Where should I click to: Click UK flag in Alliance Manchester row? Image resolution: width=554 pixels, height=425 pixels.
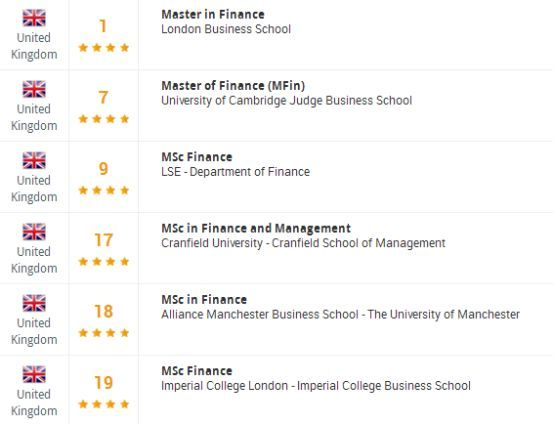34,303
